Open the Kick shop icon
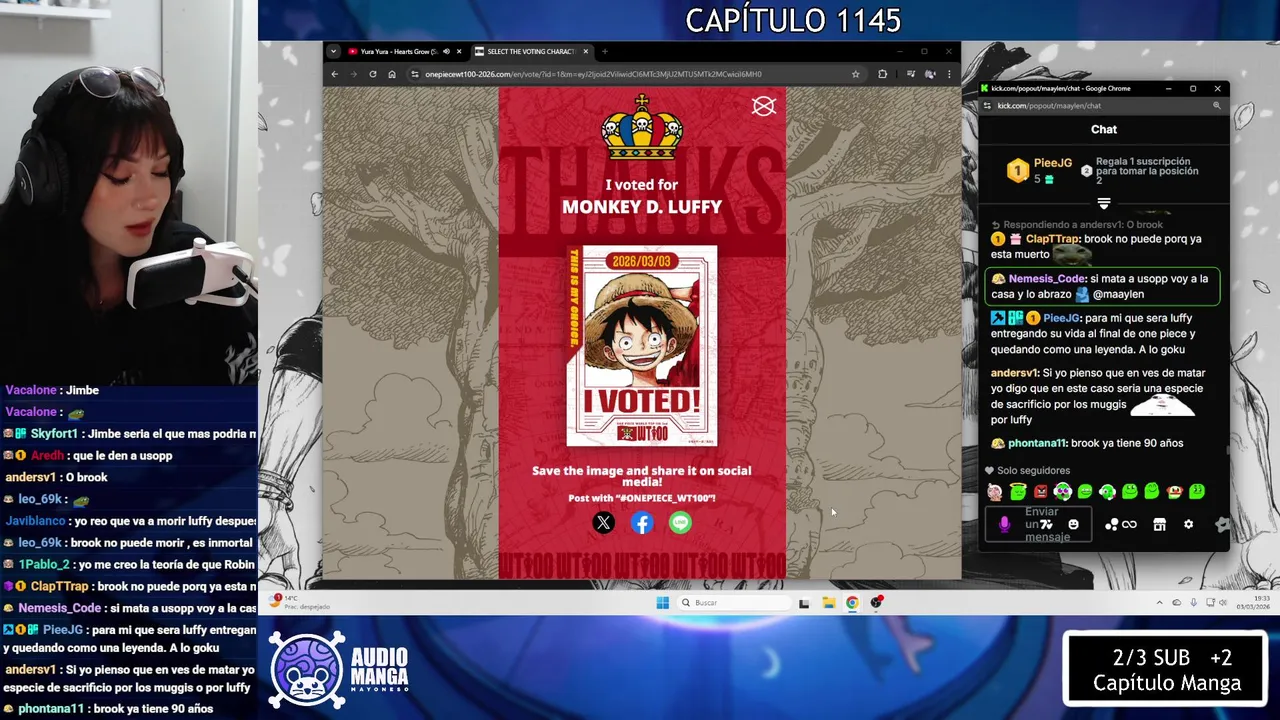 pos(1159,524)
